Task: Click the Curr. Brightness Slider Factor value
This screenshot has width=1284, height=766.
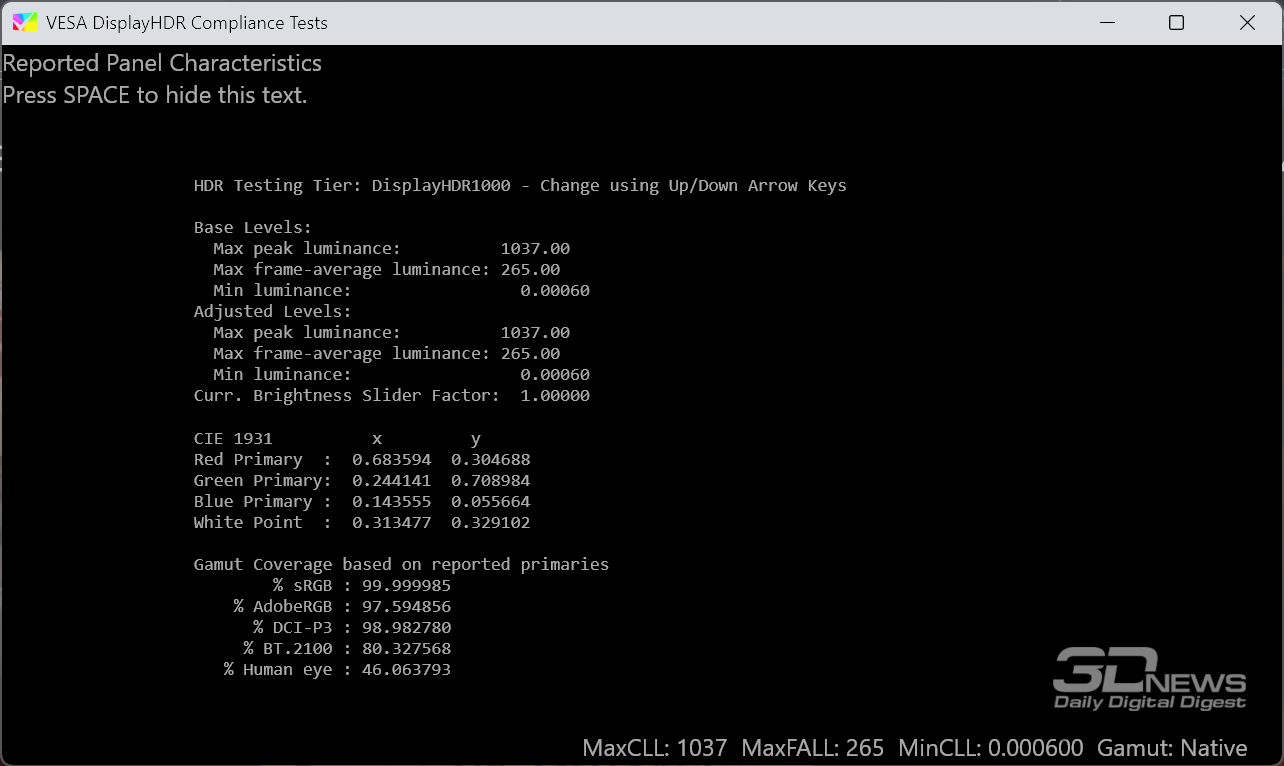Action: tap(555, 395)
